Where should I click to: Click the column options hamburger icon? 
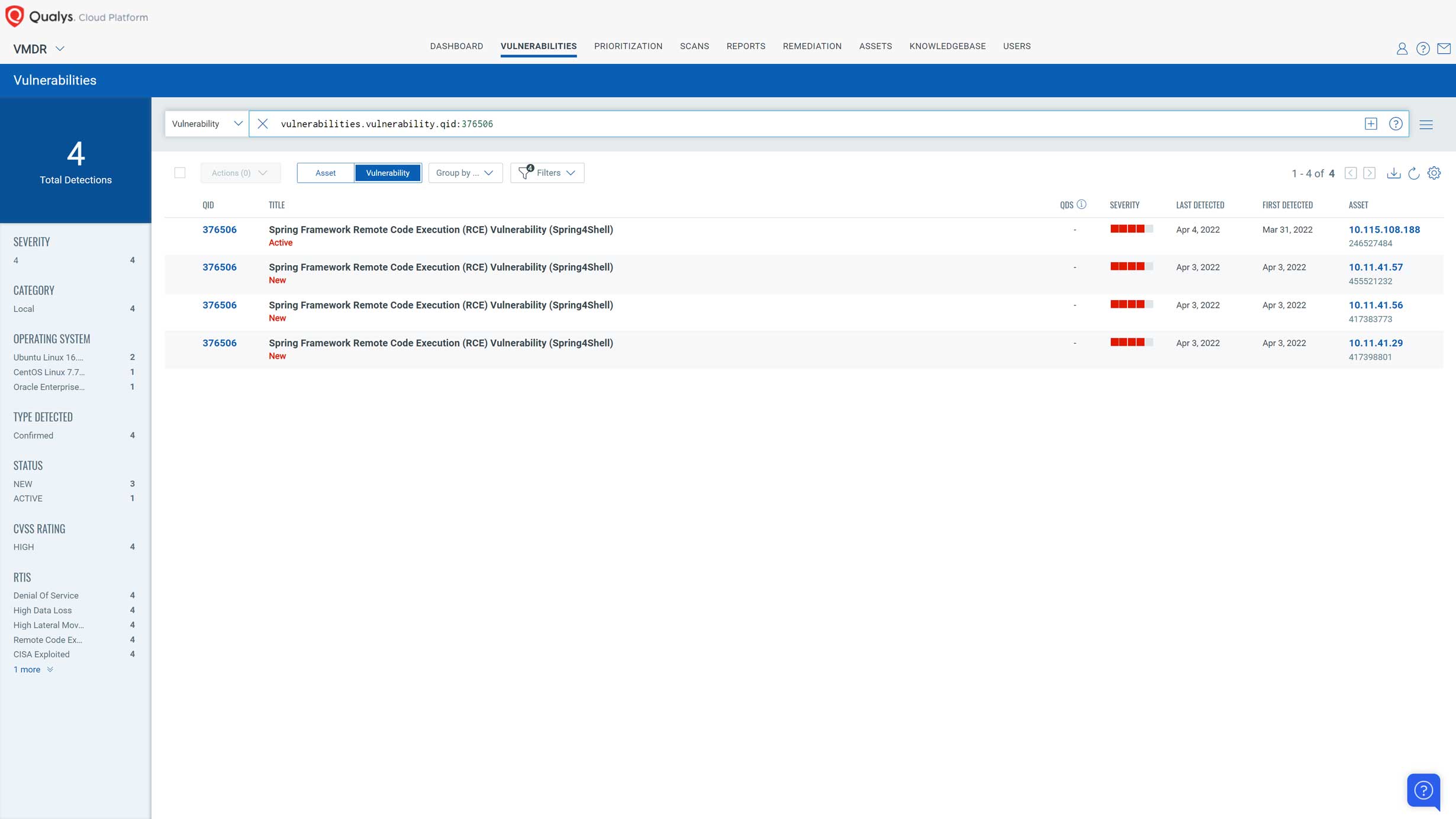tap(1427, 124)
